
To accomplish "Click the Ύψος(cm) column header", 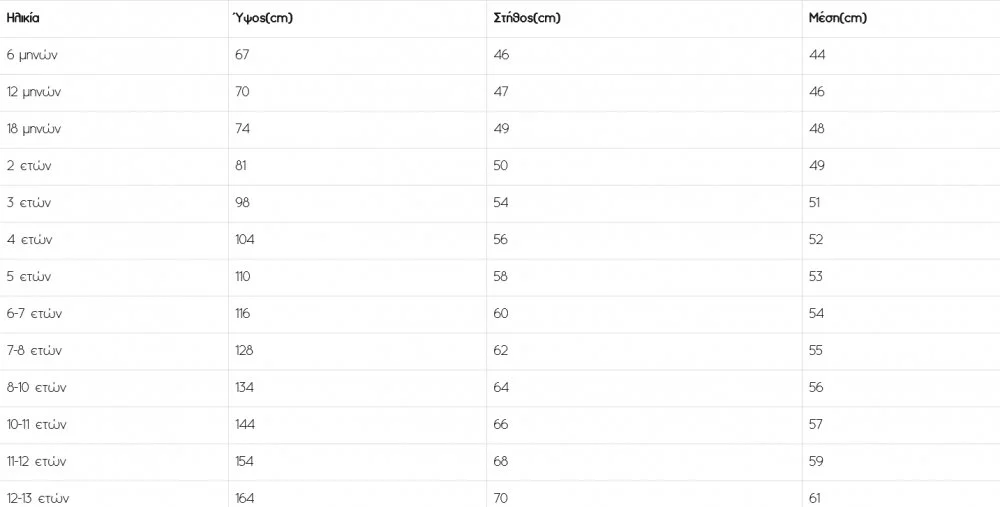I will pyautogui.click(x=262, y=18).
